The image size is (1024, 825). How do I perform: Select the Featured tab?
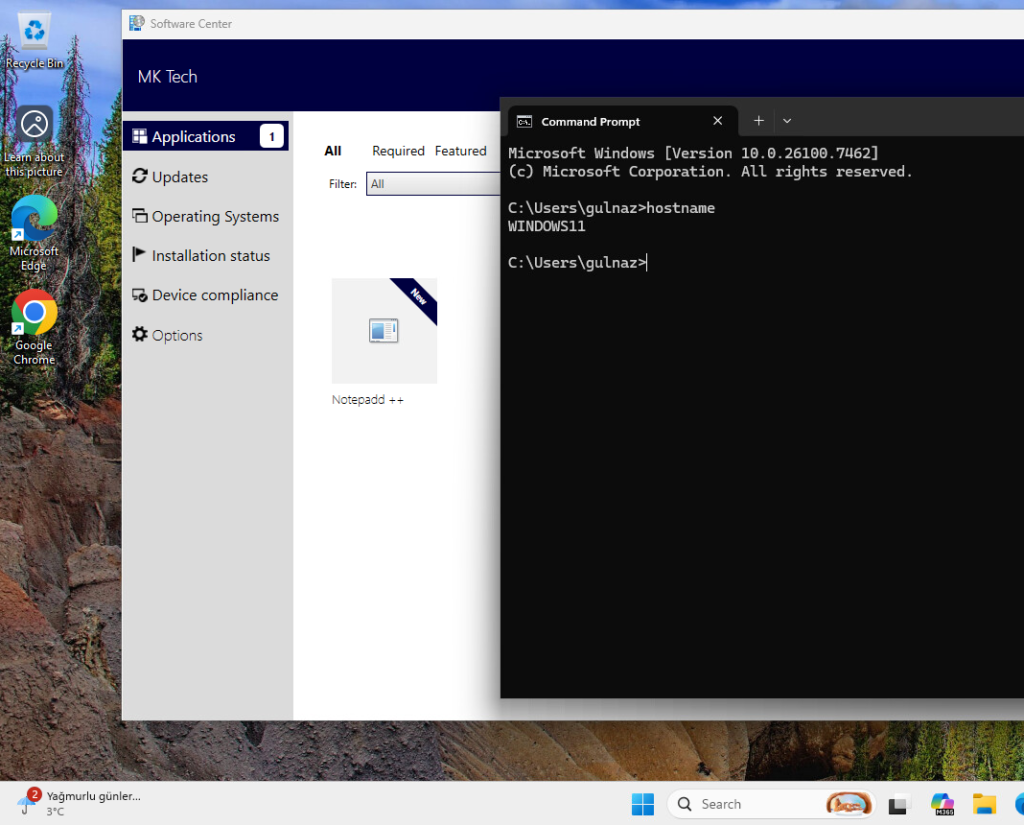(460, 151)
